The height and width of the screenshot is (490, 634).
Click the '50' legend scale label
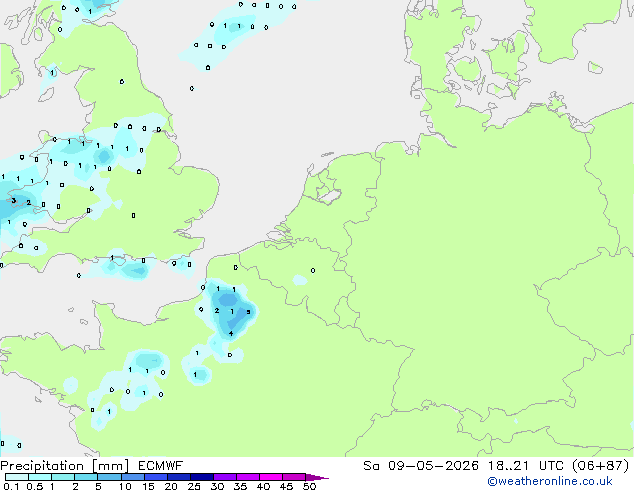tap(309, 486)
